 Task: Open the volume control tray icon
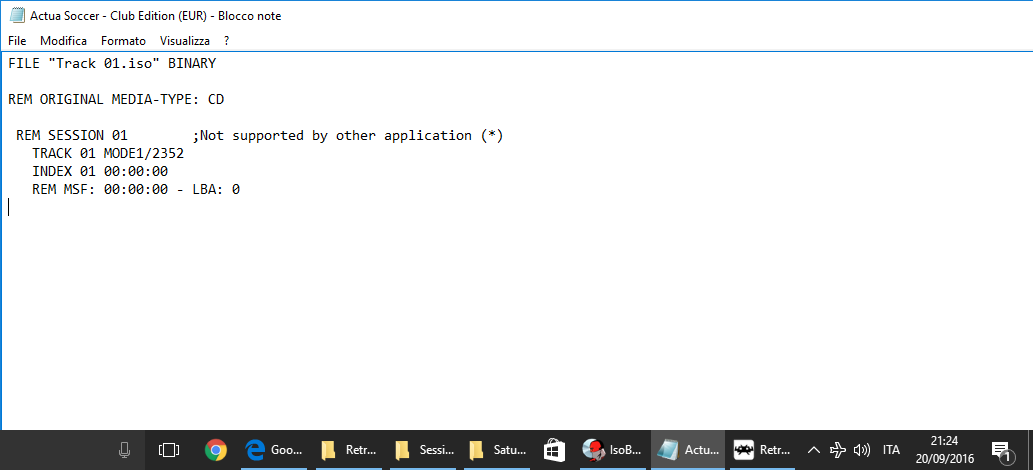point(861,450)
